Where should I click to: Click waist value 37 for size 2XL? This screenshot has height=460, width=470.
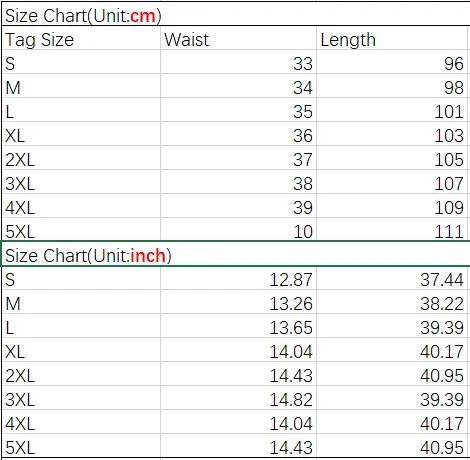pyautogui.click(x=238, y=158)
